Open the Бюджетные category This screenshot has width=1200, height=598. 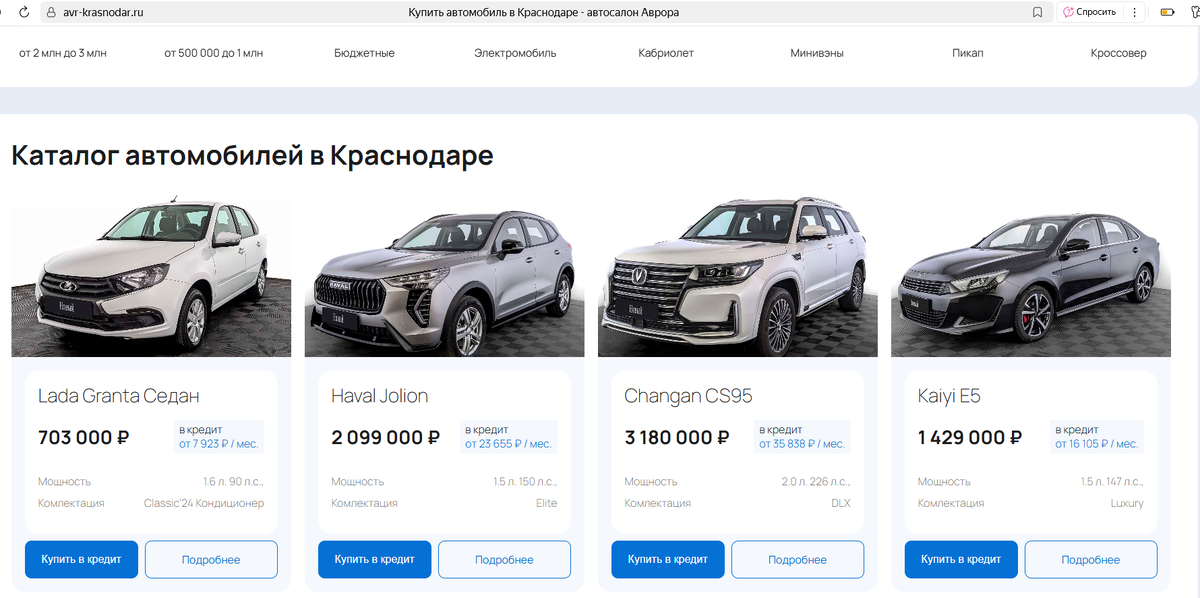point(364,53)
